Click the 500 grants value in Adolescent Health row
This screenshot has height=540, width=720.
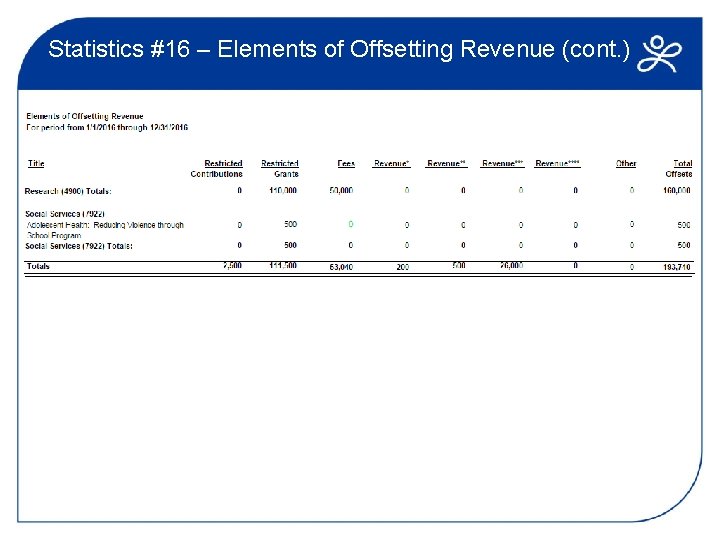point(290,224)
